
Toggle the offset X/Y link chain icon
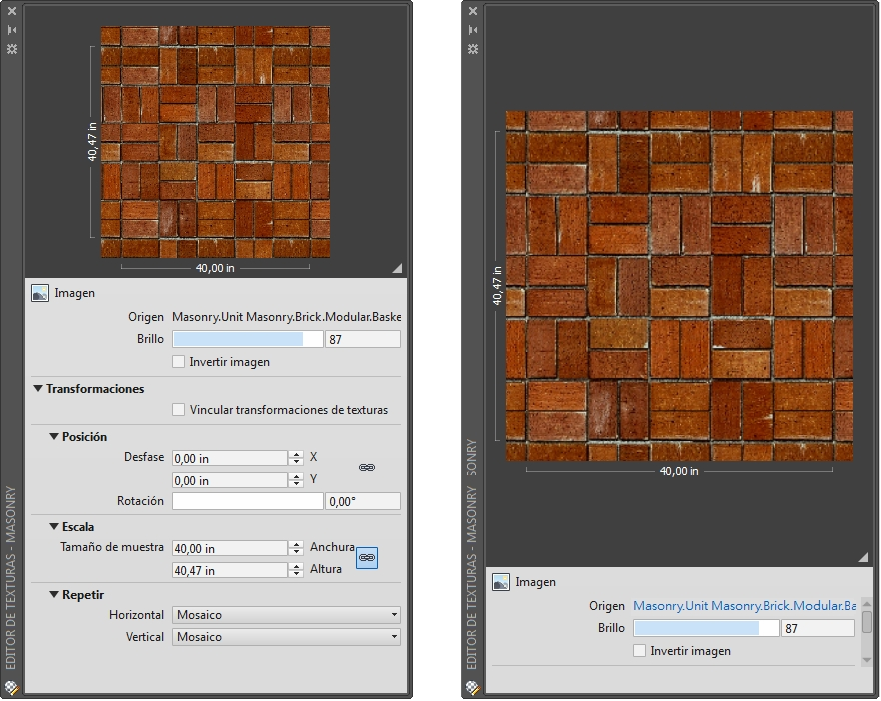coord(367,468)
